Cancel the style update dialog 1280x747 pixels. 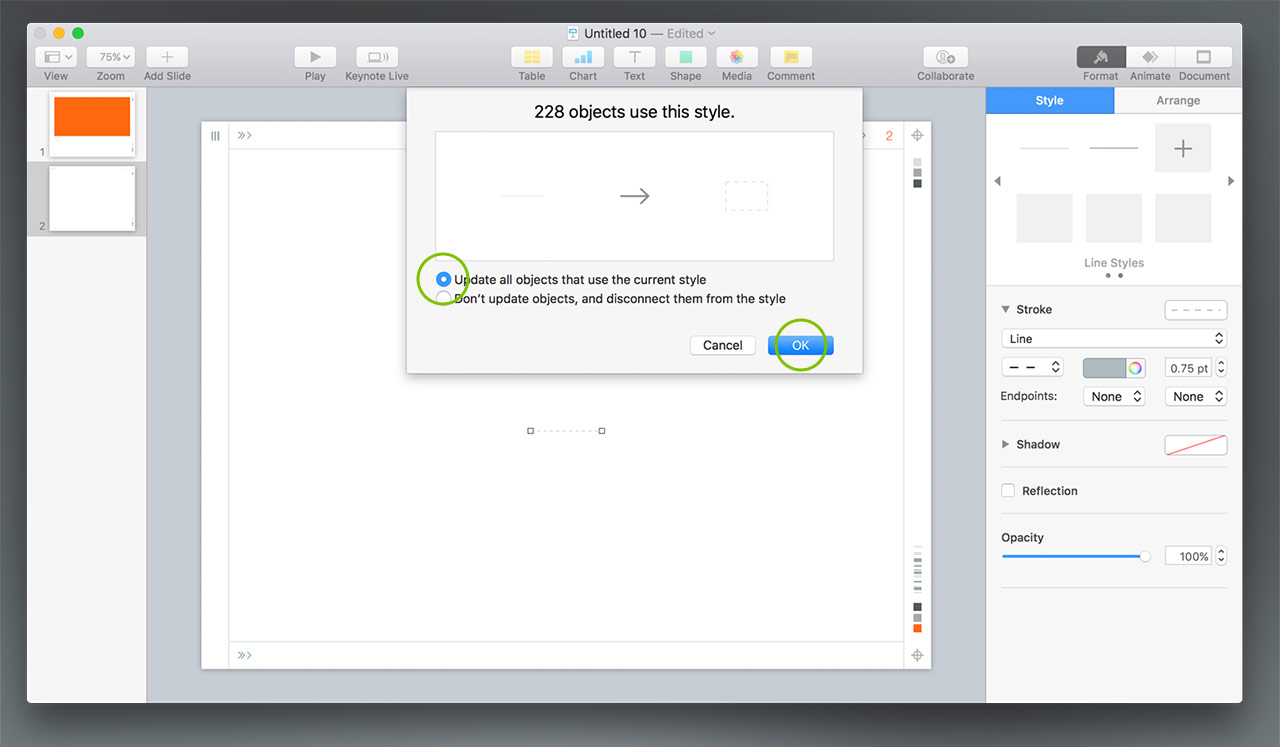coord(722,345)
